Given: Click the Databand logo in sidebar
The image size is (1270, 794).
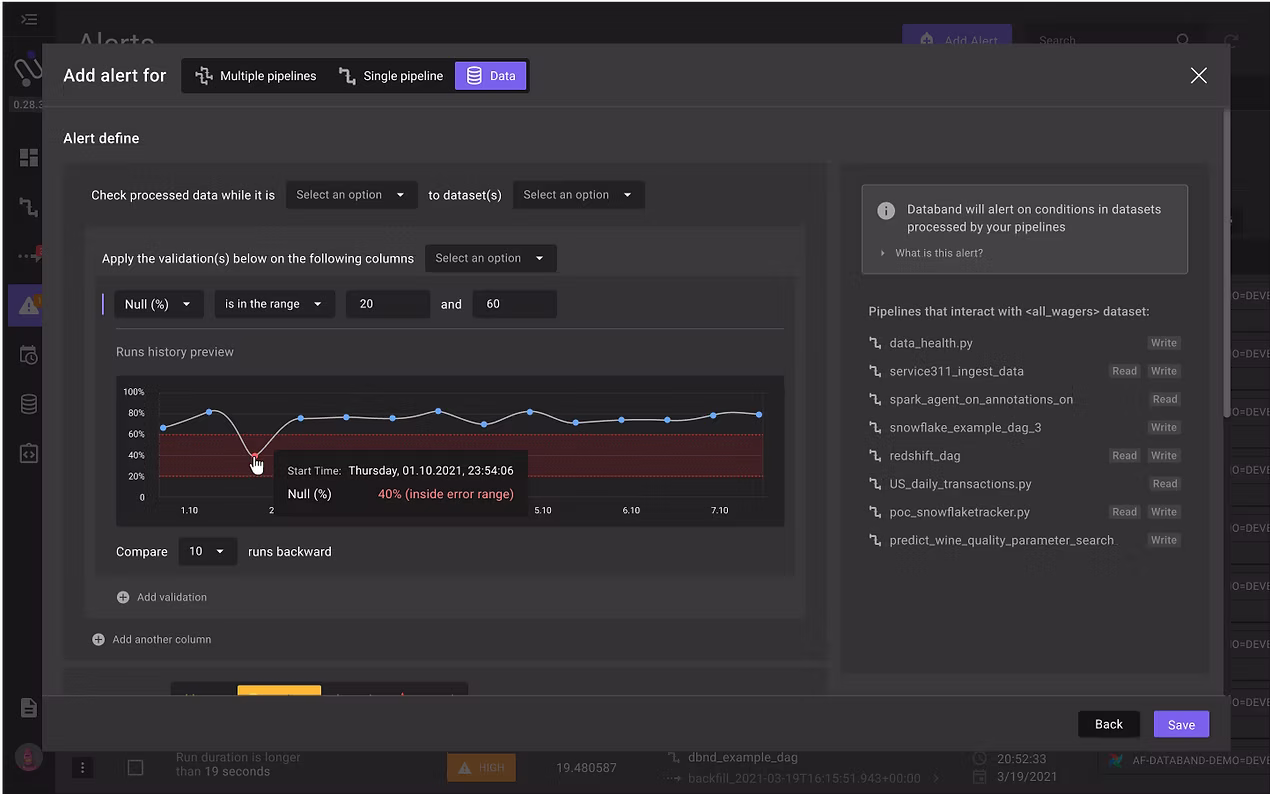Looking at the screenshot, I should (27, 70).
